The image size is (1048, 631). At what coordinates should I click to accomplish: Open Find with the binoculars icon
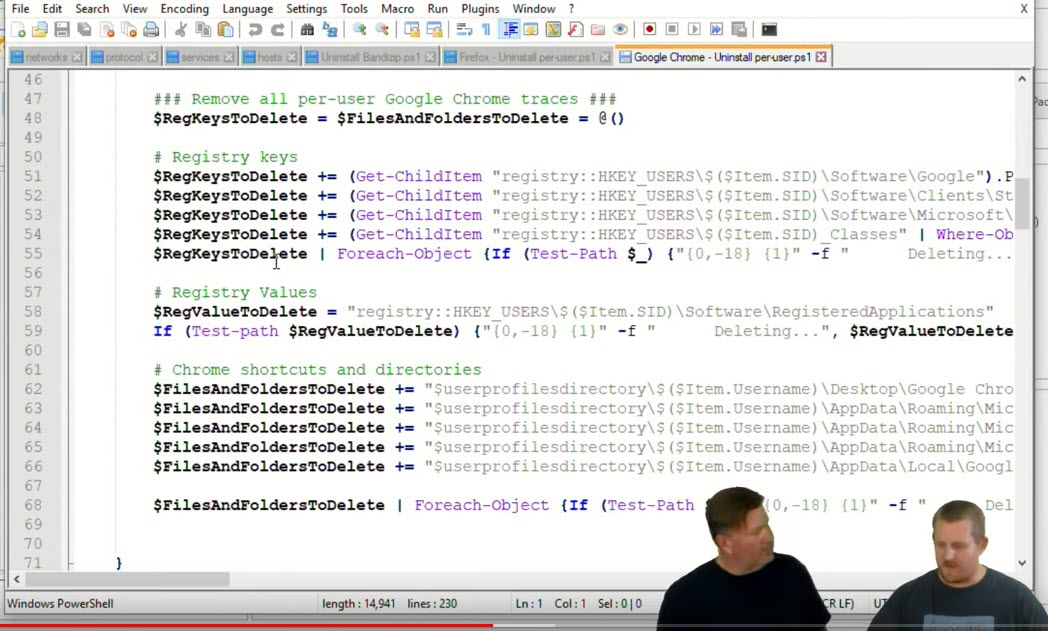click(x=307, y=29)
